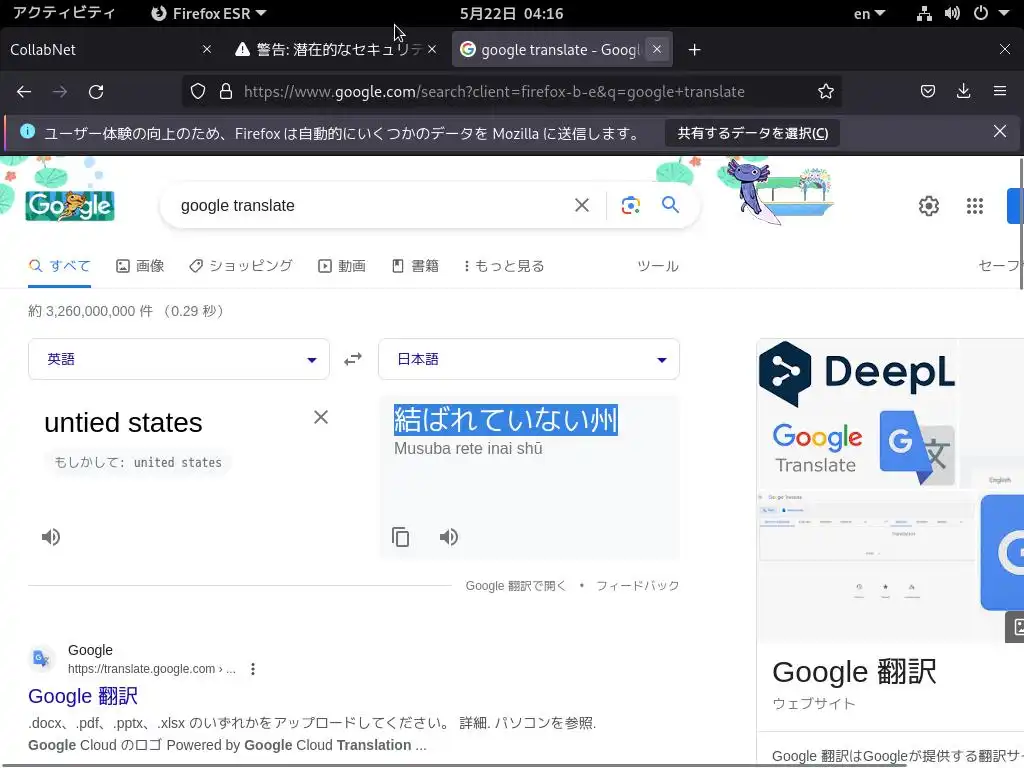Open the Firefox ESR application menu

[209, 14]
